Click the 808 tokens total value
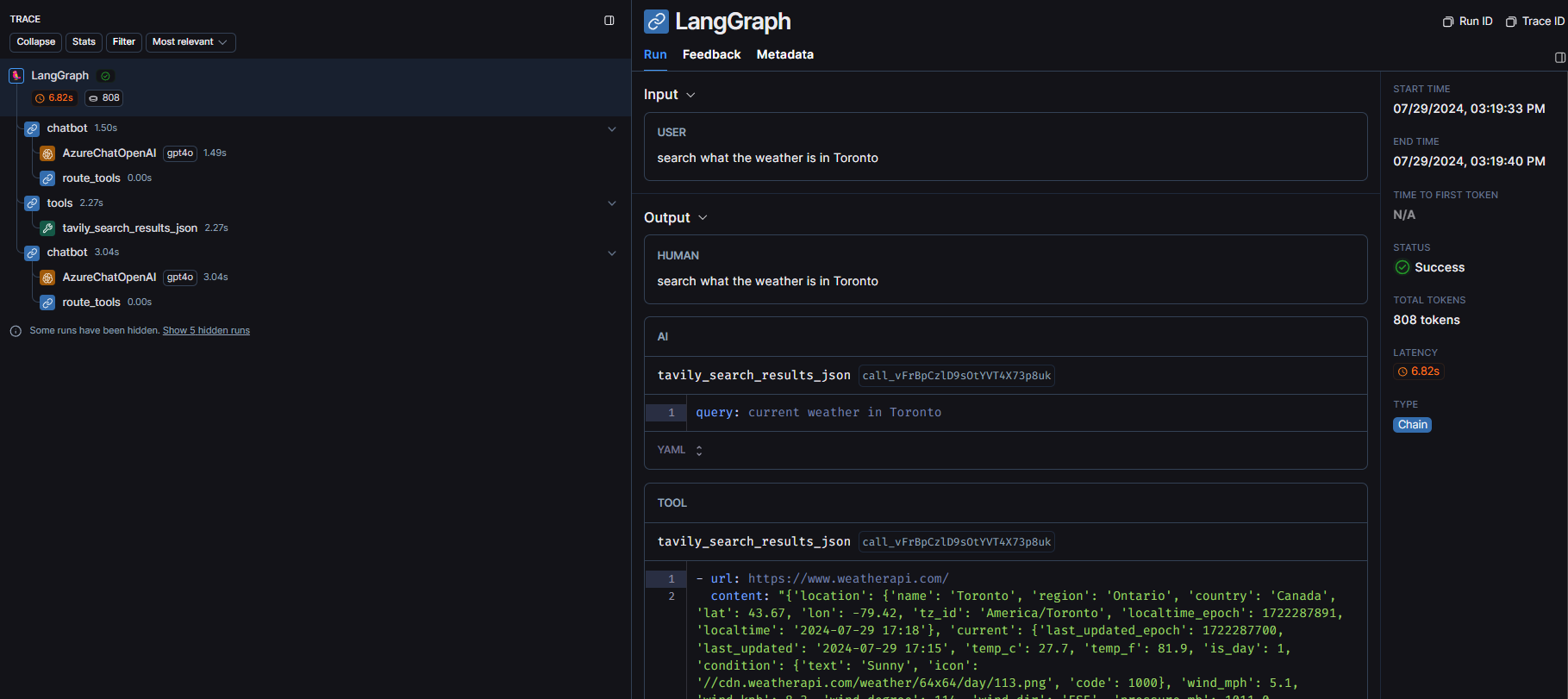This screenshot has height=699, width=1568. click(x=1427, y=321)
